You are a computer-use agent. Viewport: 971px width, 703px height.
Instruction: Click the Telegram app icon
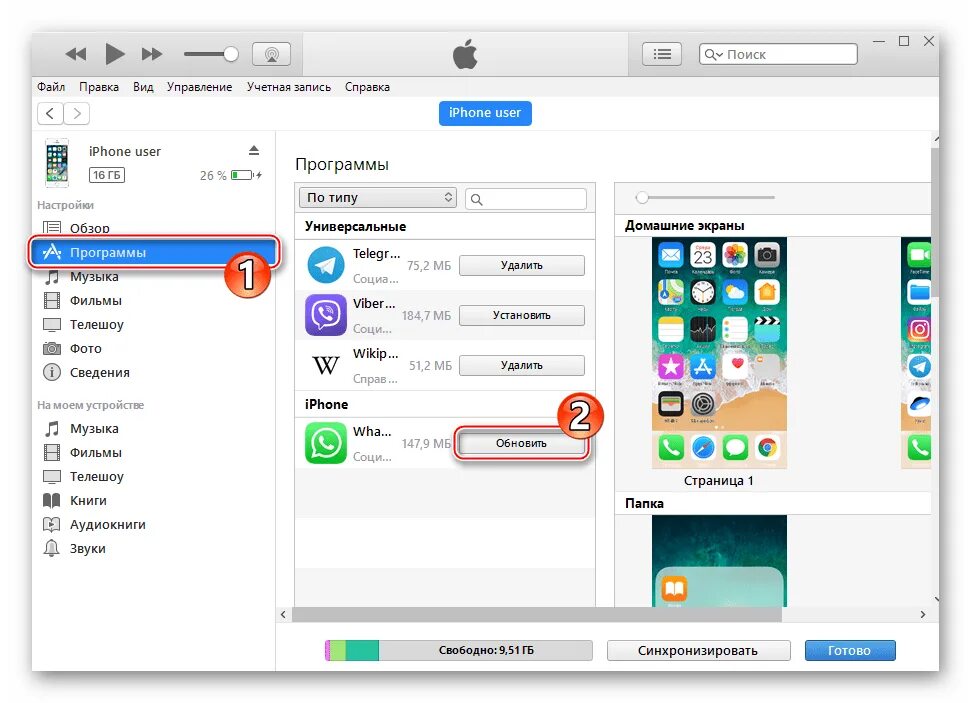click(326, 265)
